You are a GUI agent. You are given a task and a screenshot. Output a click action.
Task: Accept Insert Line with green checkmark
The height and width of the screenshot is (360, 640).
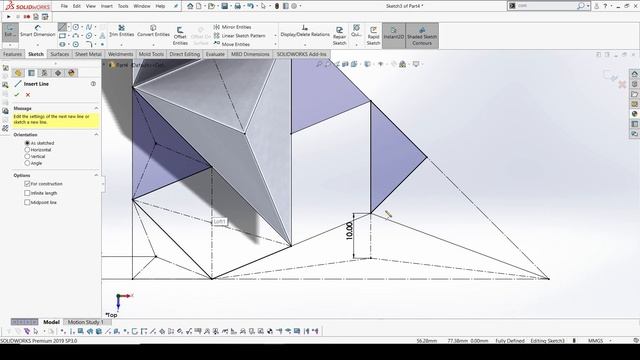click(x=17, y=95)
